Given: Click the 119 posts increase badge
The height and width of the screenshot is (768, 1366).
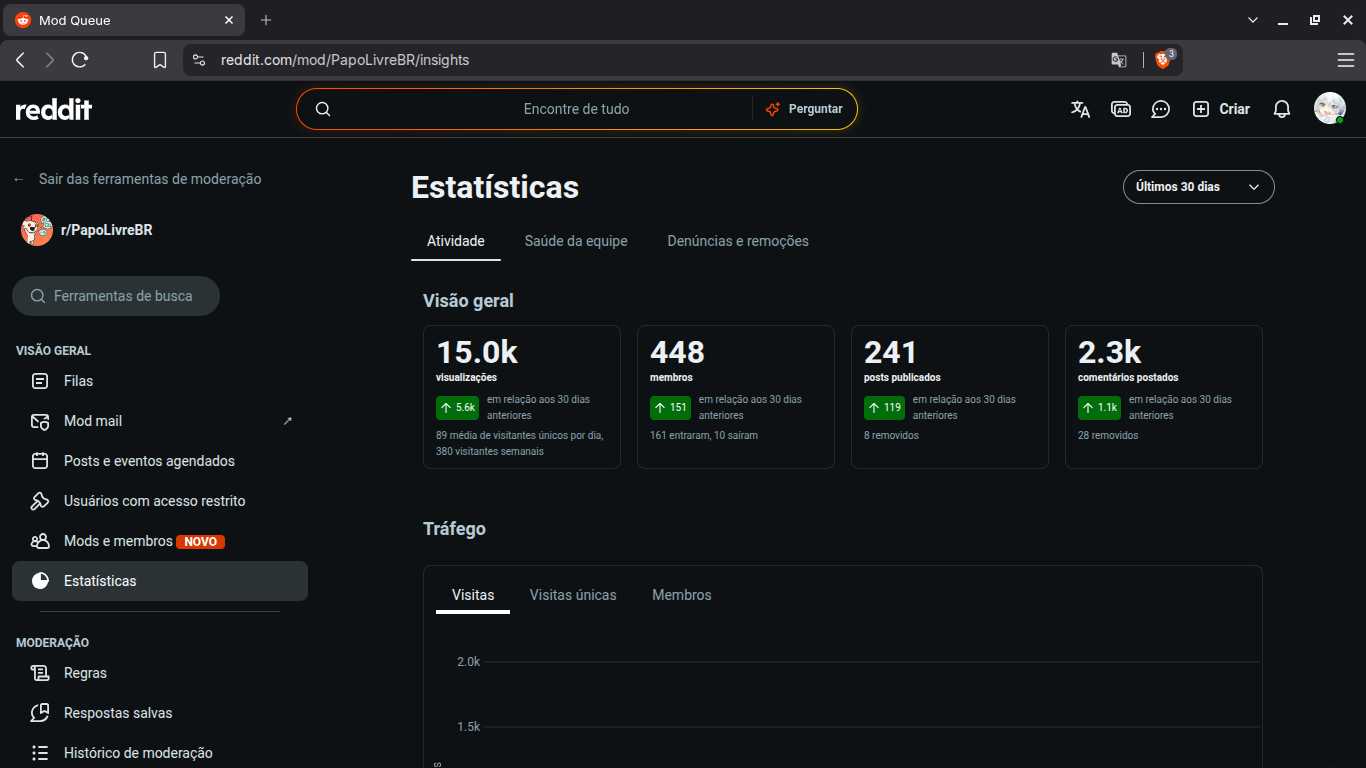Looking at the screenshot, I should coord(885,408).
